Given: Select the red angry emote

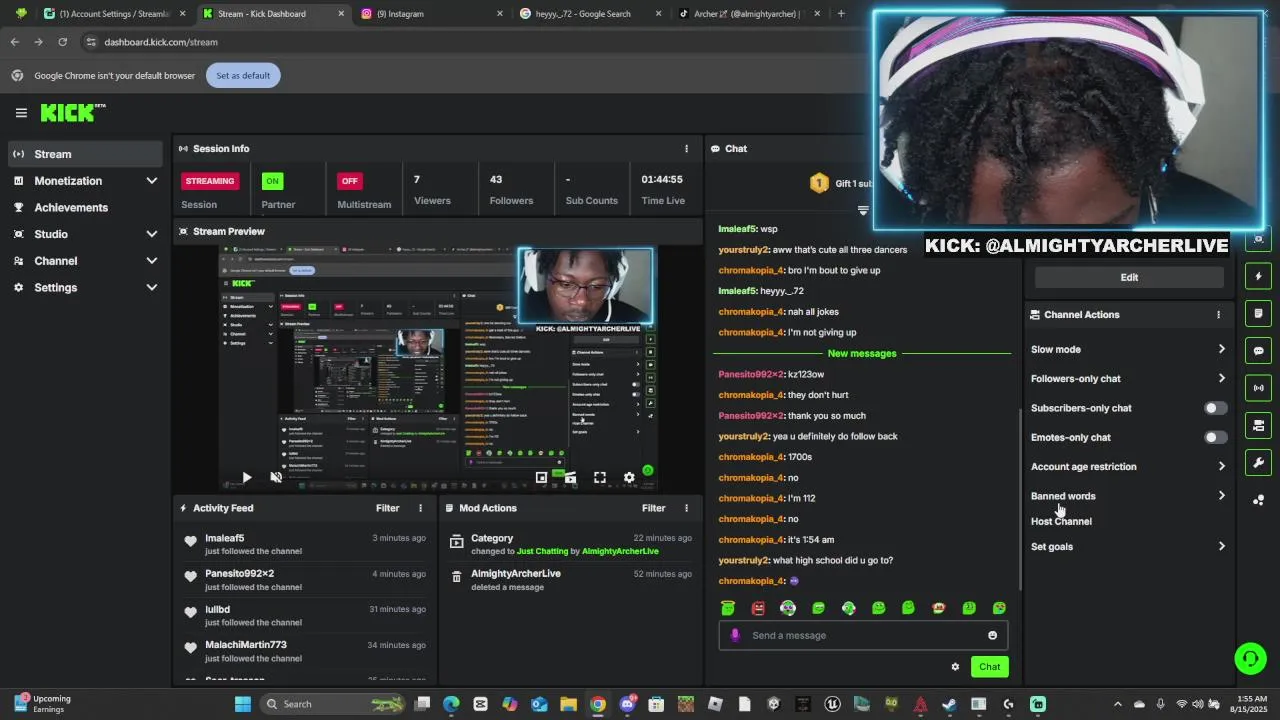Looking at the screenshot, I should coord(758,608).
